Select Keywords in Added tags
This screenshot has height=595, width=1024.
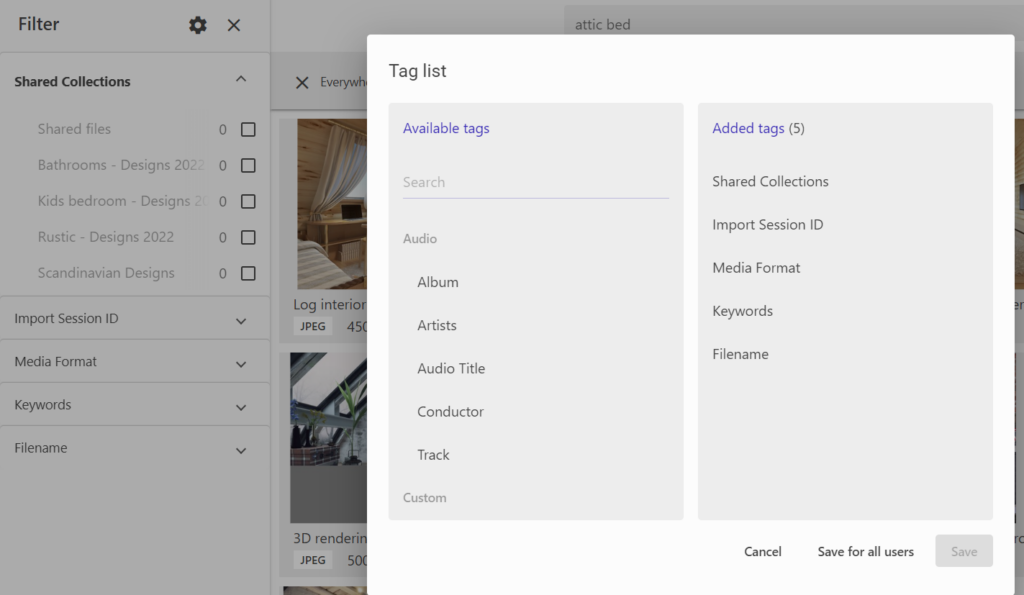pos(742,311)
